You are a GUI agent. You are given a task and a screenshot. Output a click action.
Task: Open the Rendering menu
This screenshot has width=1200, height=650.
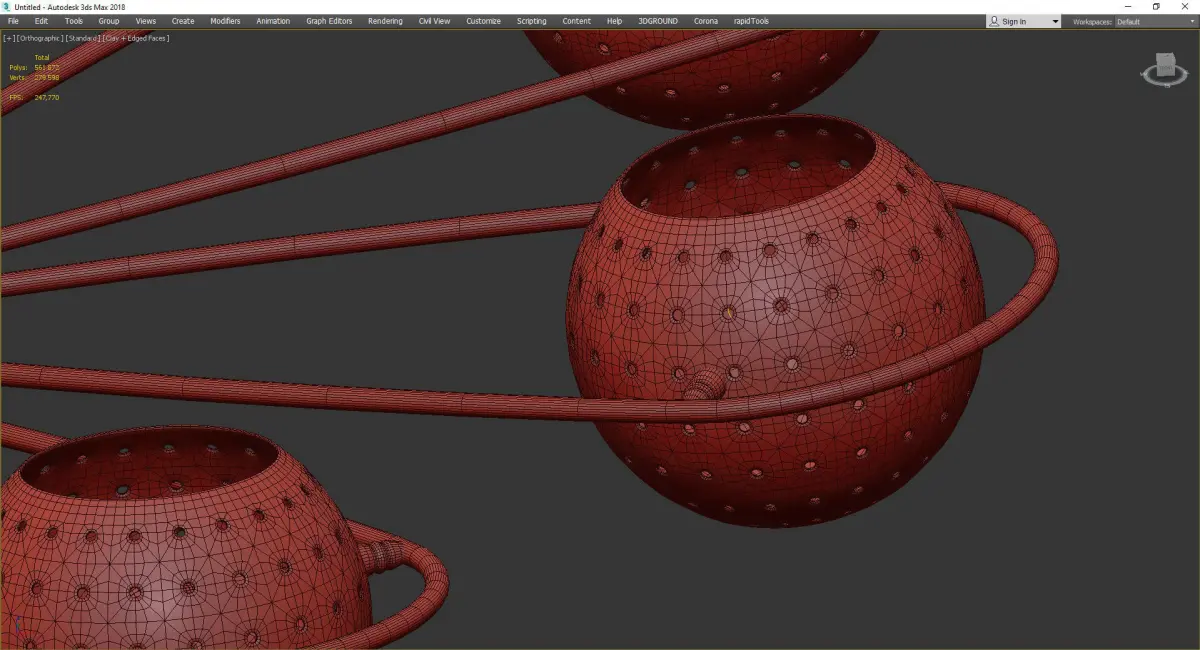tap(385, 21)
